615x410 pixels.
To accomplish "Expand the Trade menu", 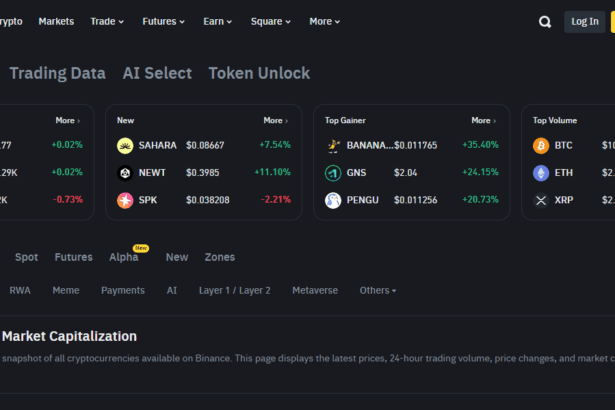I will (107, 22).
